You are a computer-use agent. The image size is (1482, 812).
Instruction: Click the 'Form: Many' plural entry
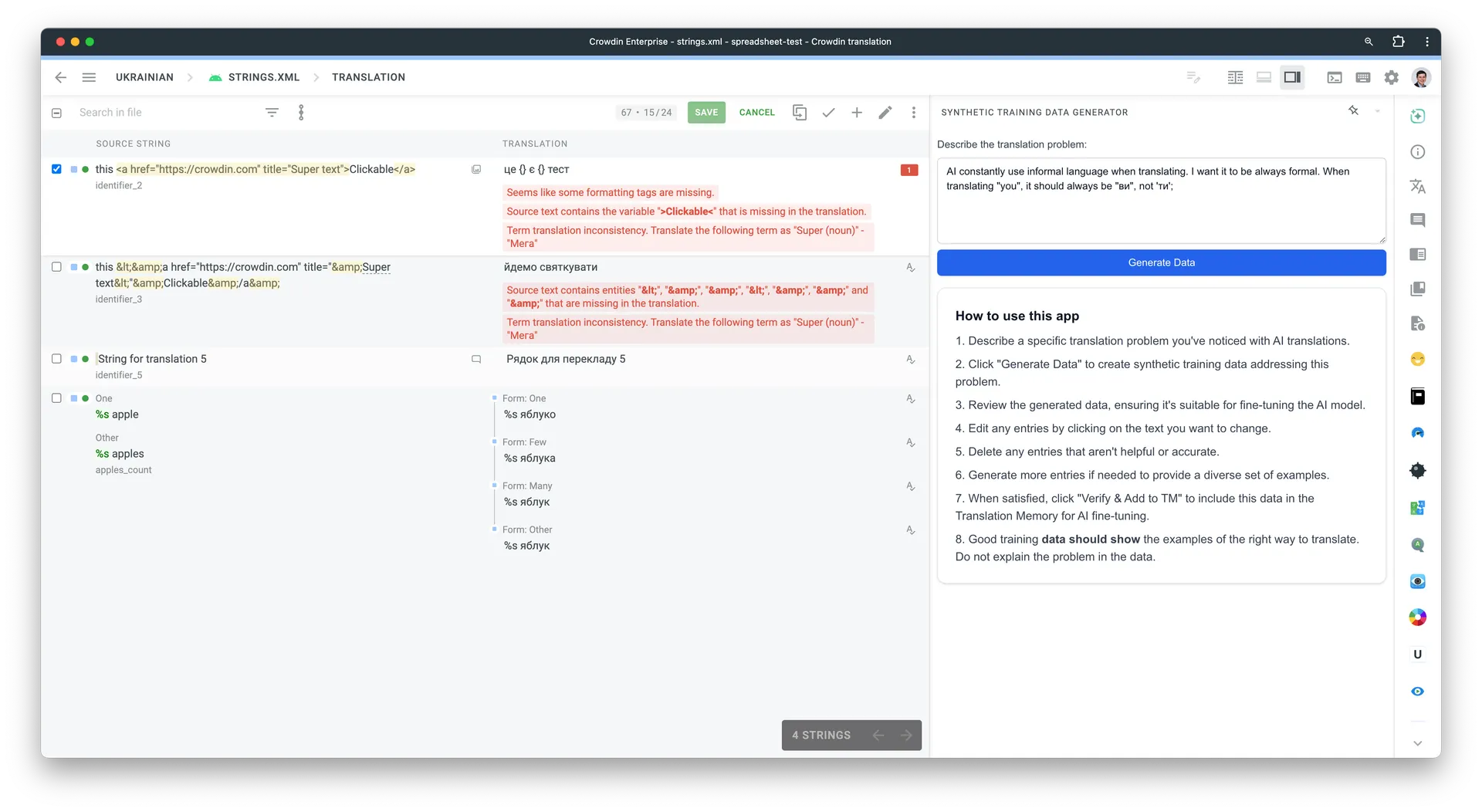click(x=527, y=486)
